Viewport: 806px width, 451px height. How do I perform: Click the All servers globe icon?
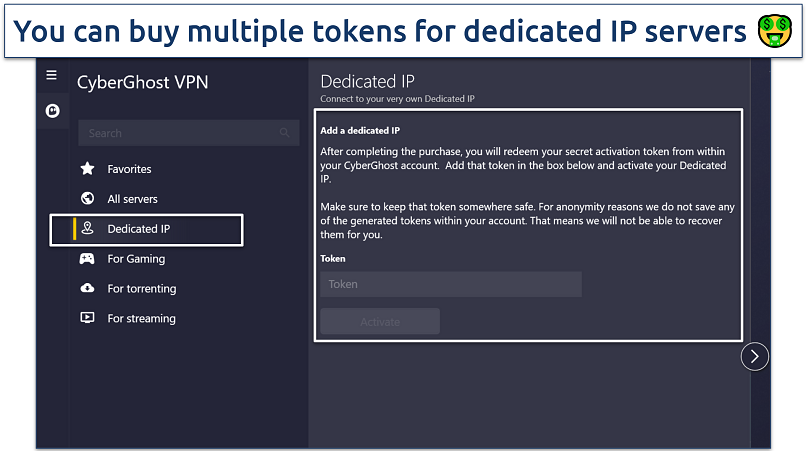click(x=88, y=199)
